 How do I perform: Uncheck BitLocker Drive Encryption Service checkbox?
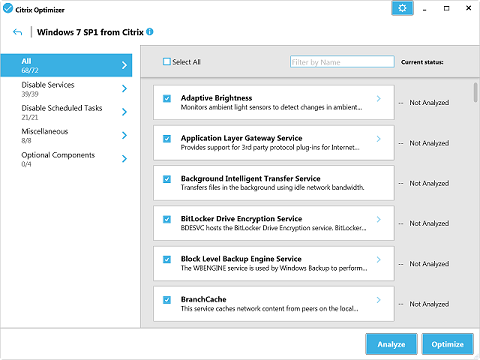(x=167, y=219)
